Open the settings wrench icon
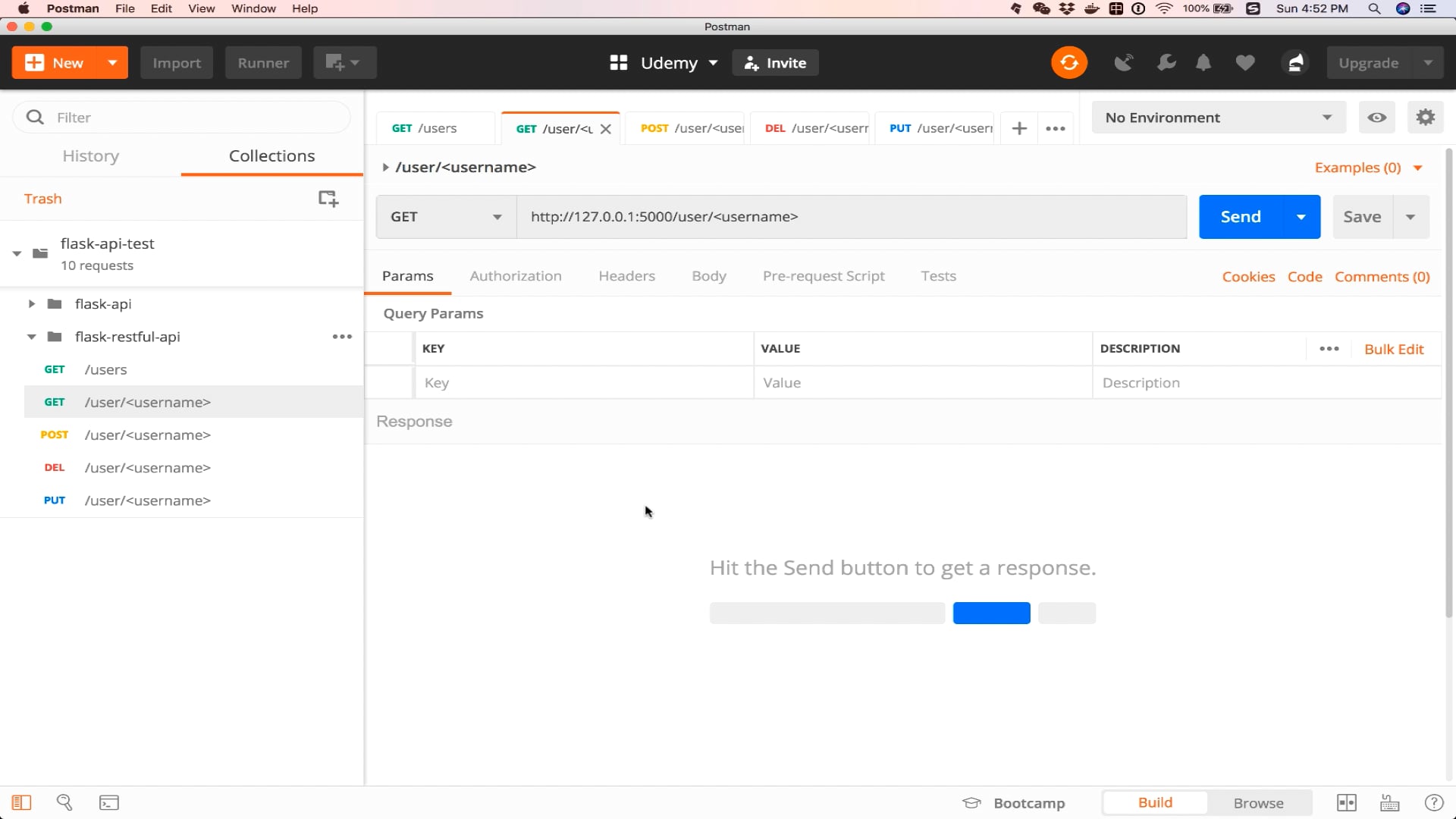 1166,63
